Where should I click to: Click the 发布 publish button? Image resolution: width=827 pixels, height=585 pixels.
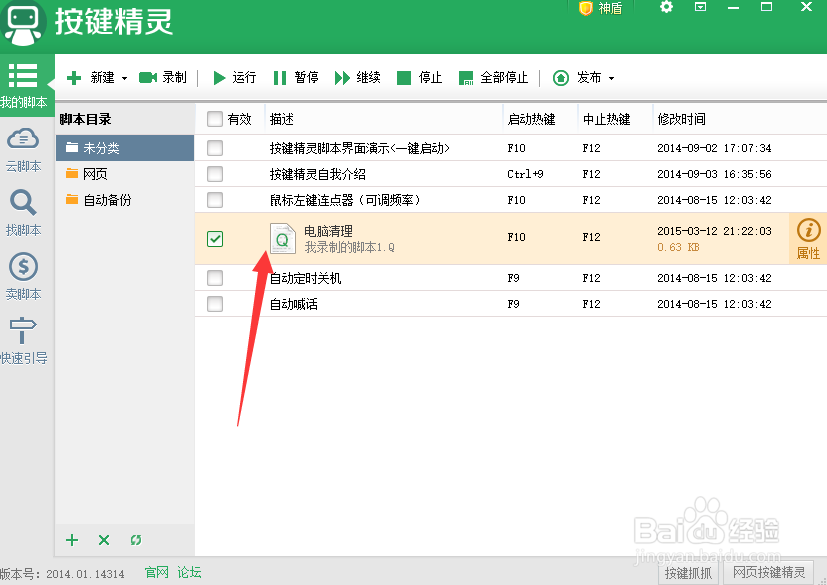(x=577, y=78)
